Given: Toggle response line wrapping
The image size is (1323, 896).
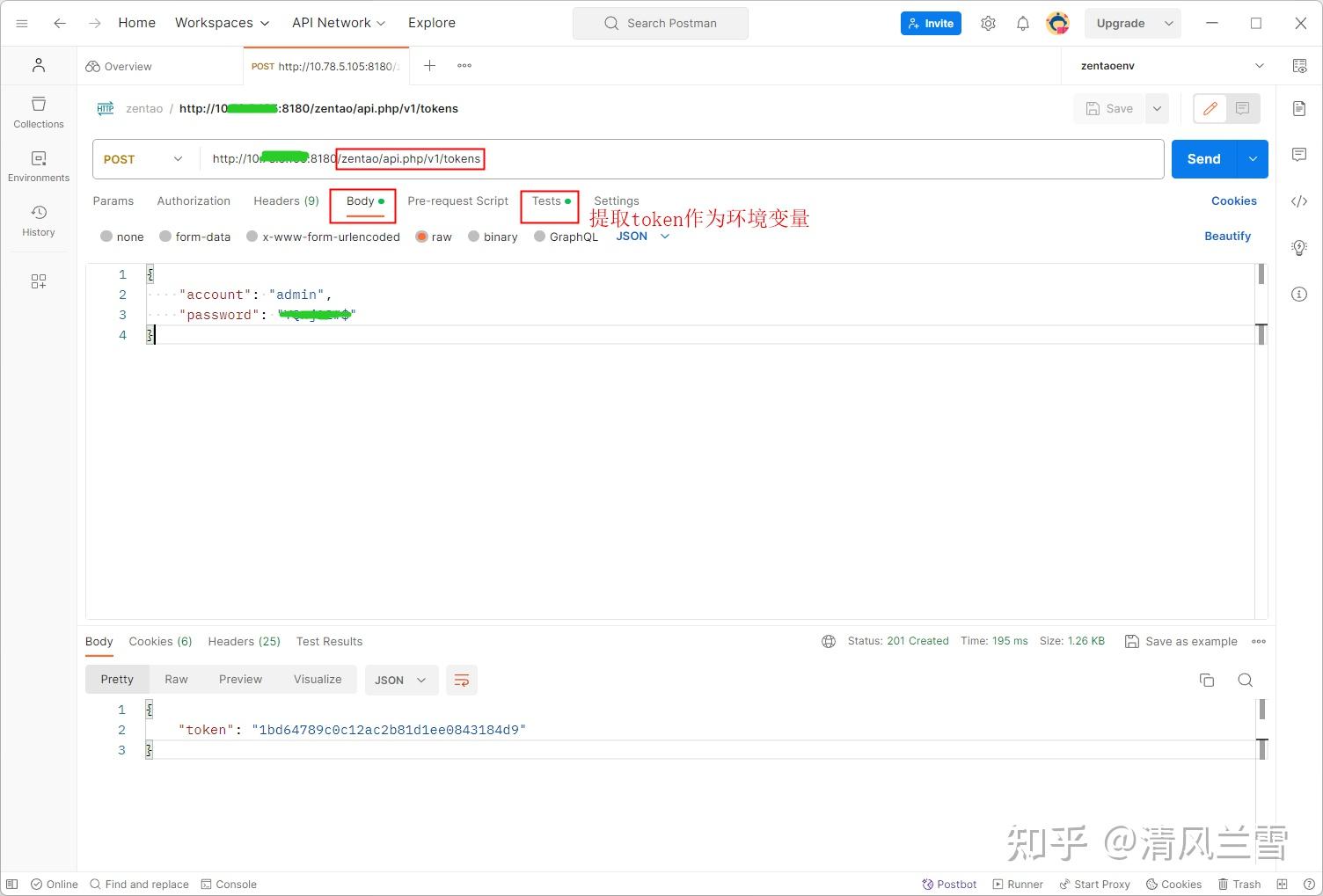Looking at the screenshot, I should click(x=462, y=680).
